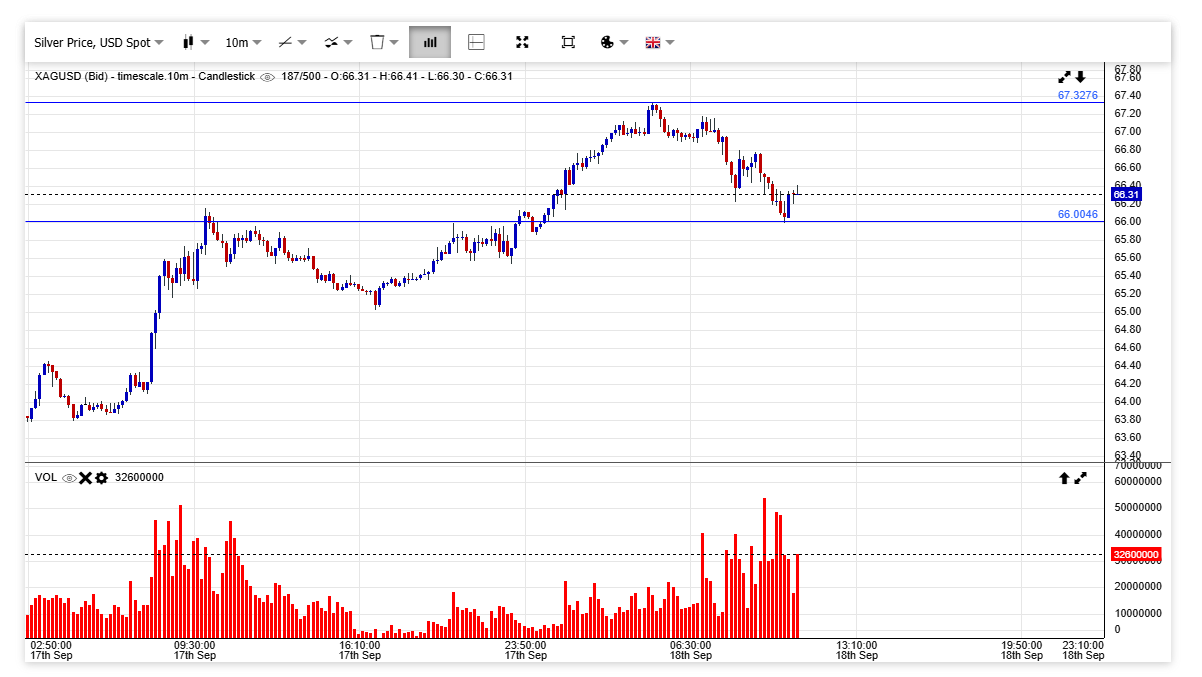Toggle XAGUSD series visibility eye icon
1202x677 pixels.
click(x=267, y=77)
